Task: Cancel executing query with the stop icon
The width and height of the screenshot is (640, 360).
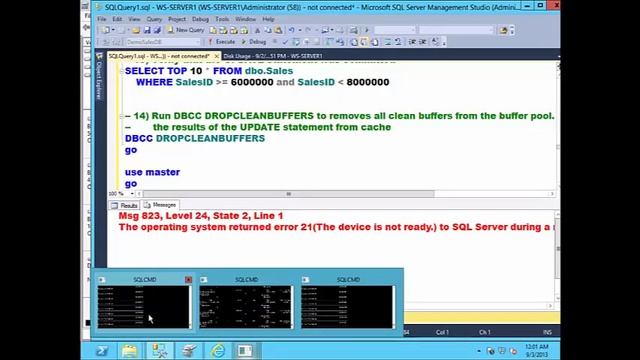Action: tap(275, 42)
